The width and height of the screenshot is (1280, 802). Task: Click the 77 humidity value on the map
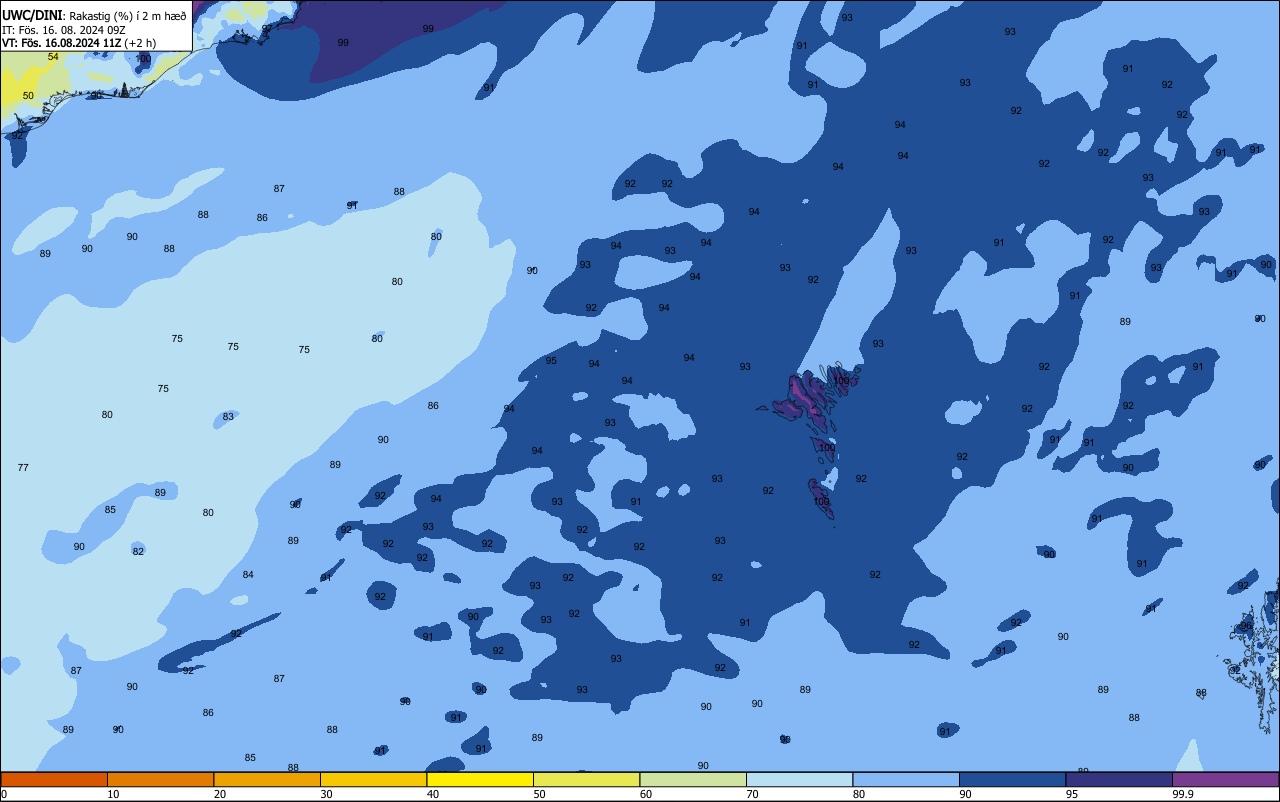(x=23, y=467)
